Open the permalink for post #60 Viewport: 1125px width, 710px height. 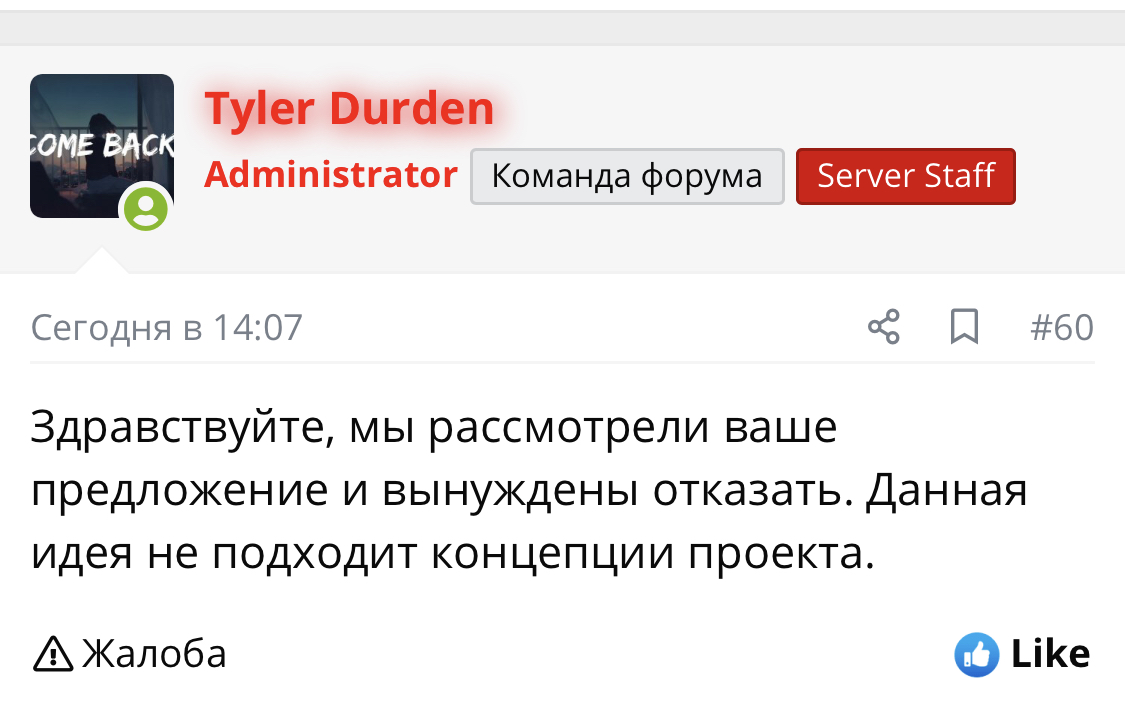1062,328
